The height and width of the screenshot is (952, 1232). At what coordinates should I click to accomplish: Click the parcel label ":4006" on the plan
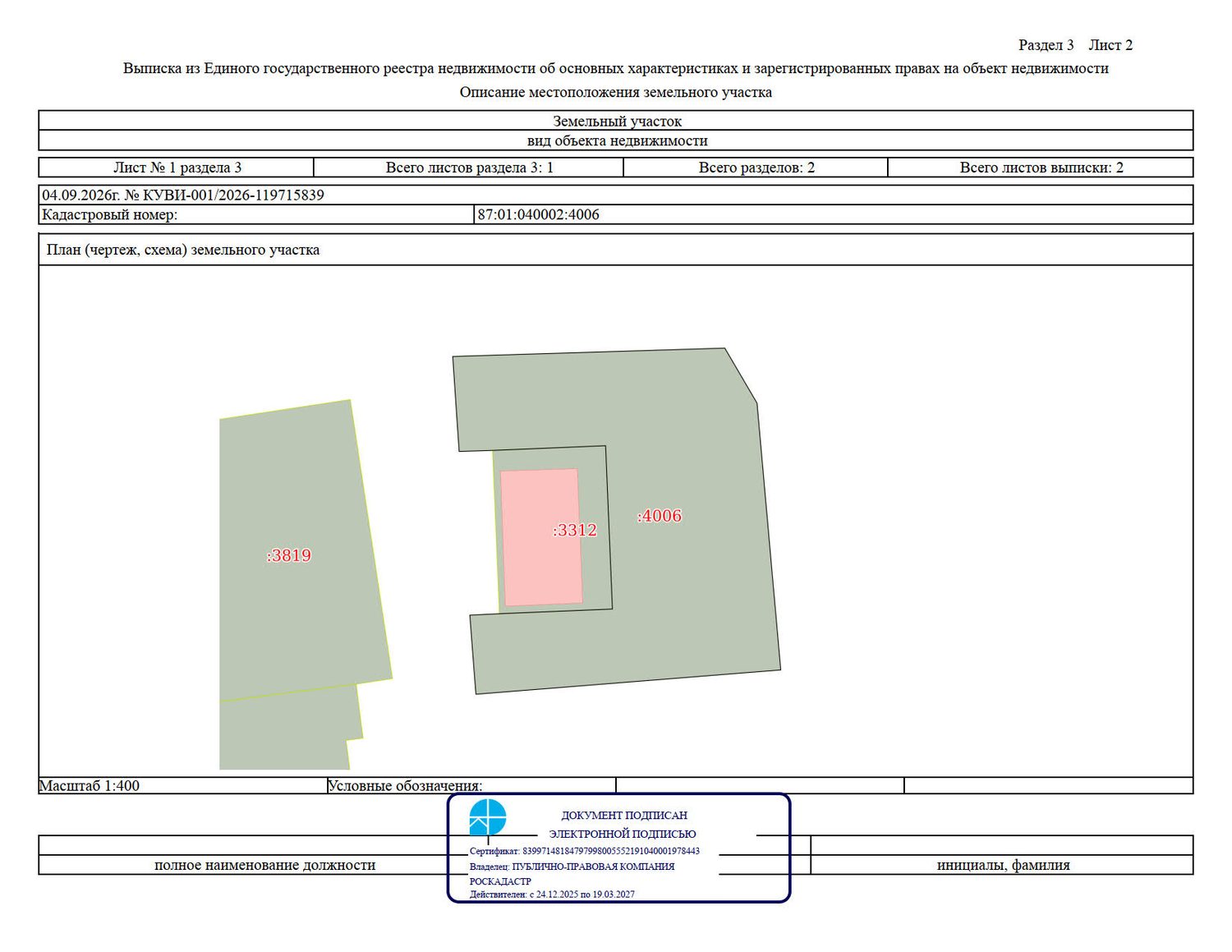[660, 516]
